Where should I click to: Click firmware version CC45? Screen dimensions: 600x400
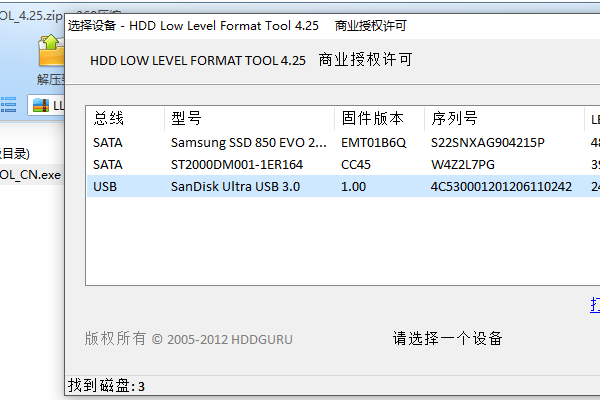tap(355, 165)
